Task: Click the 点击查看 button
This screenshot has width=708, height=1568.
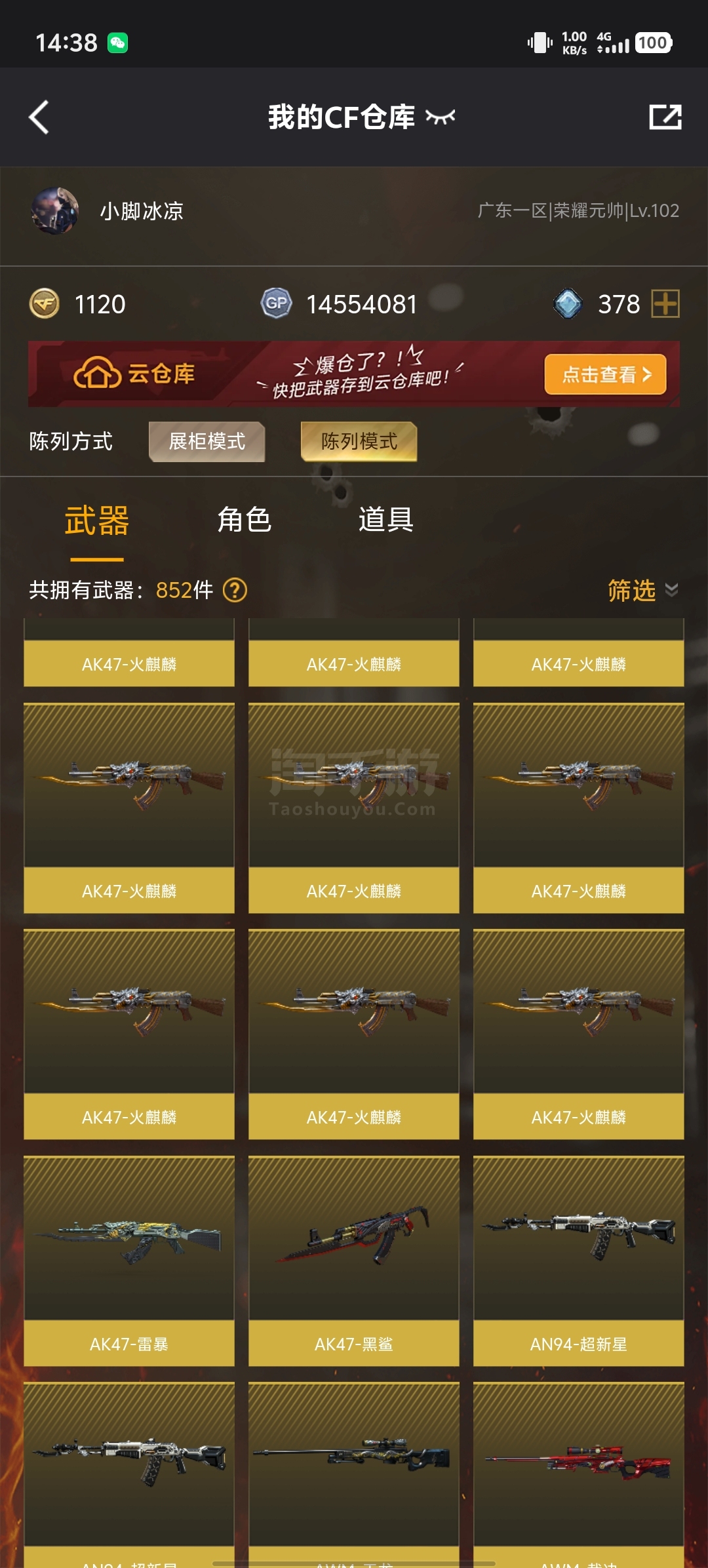Action: 605,374
